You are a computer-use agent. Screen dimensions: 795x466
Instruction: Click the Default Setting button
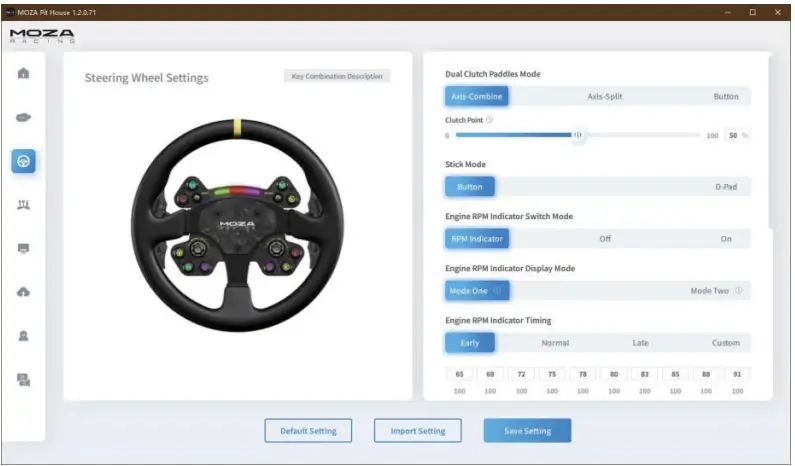(x=308, y=431)
